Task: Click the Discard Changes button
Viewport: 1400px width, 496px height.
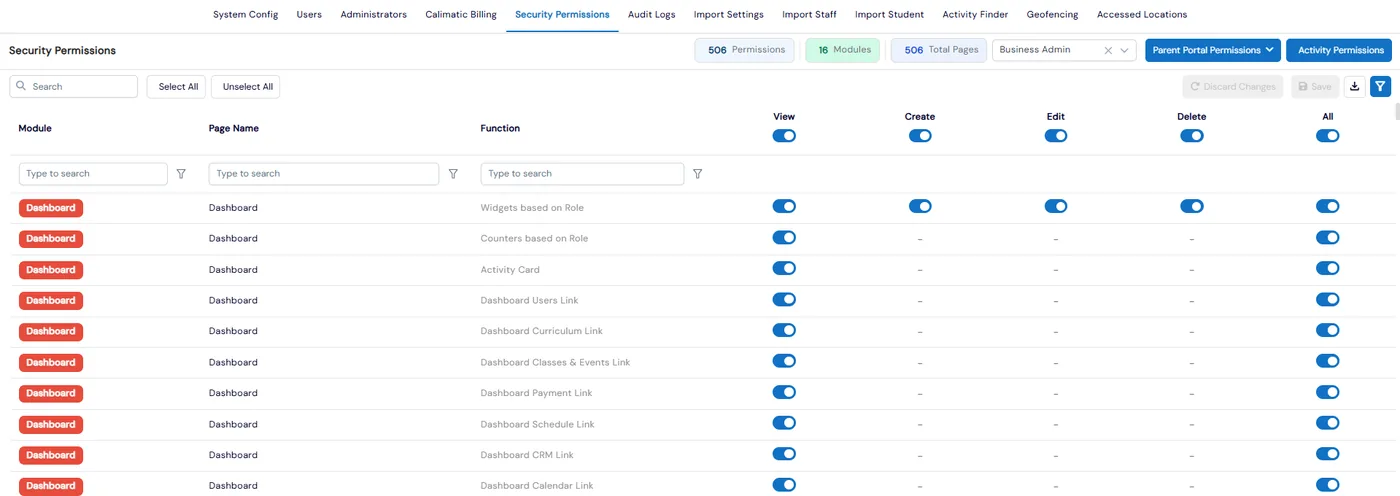Action: (1232, 87)
